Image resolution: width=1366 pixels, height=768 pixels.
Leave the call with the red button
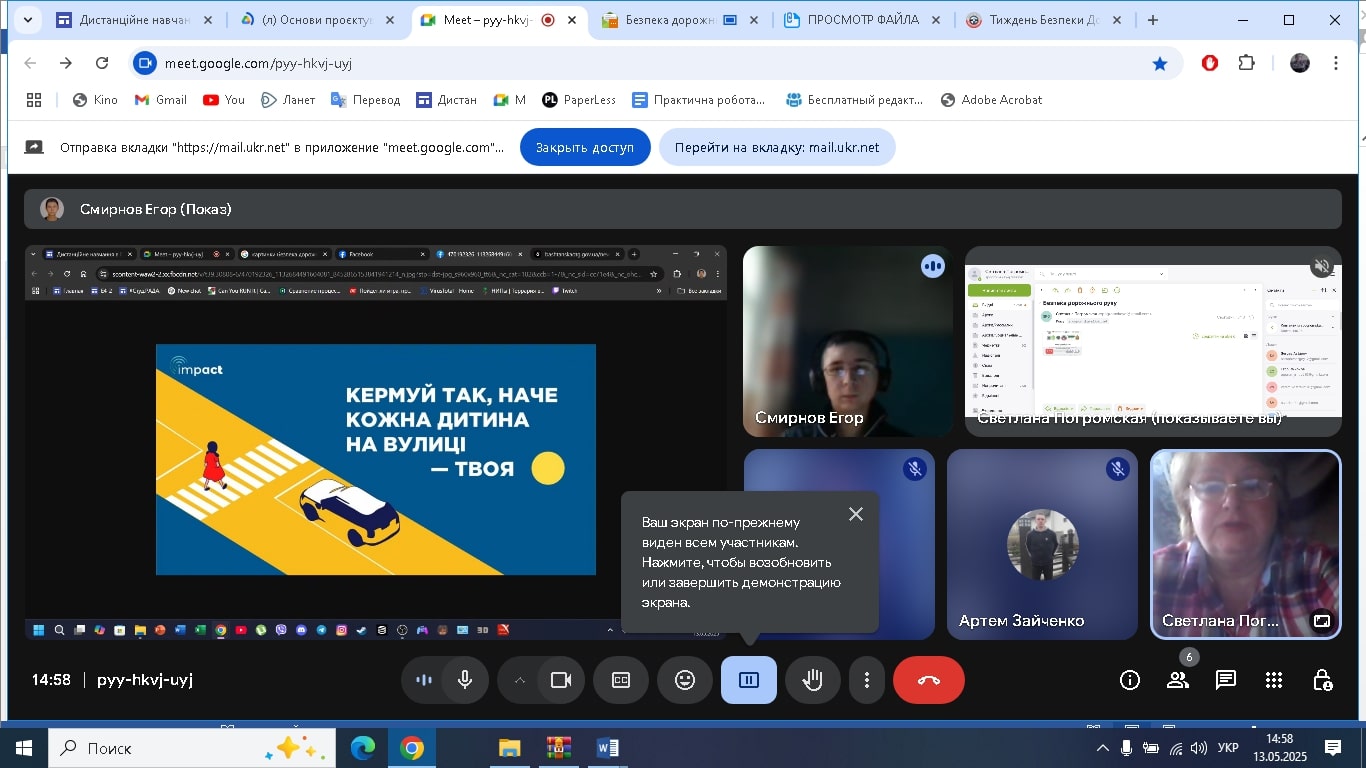click(x=929, y=680)
